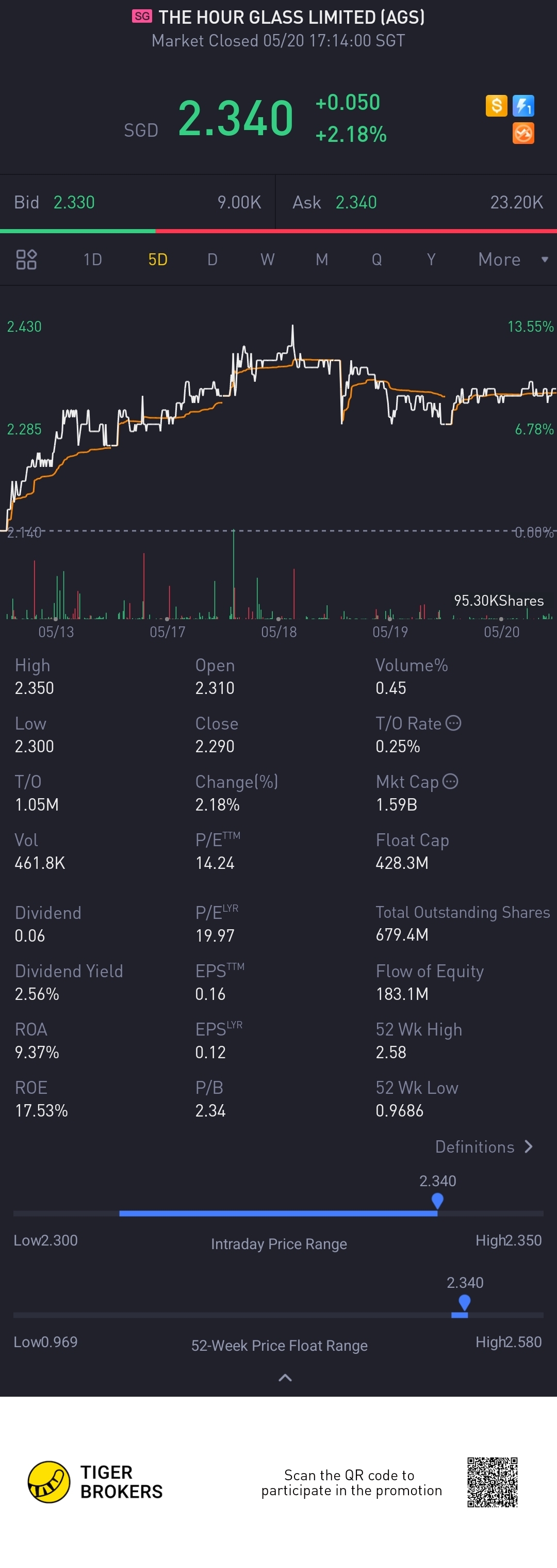This screenshot has height=1568, width=557.
Task: Switch to the Q quarterly chart tab
Action: tap(377, 260)
